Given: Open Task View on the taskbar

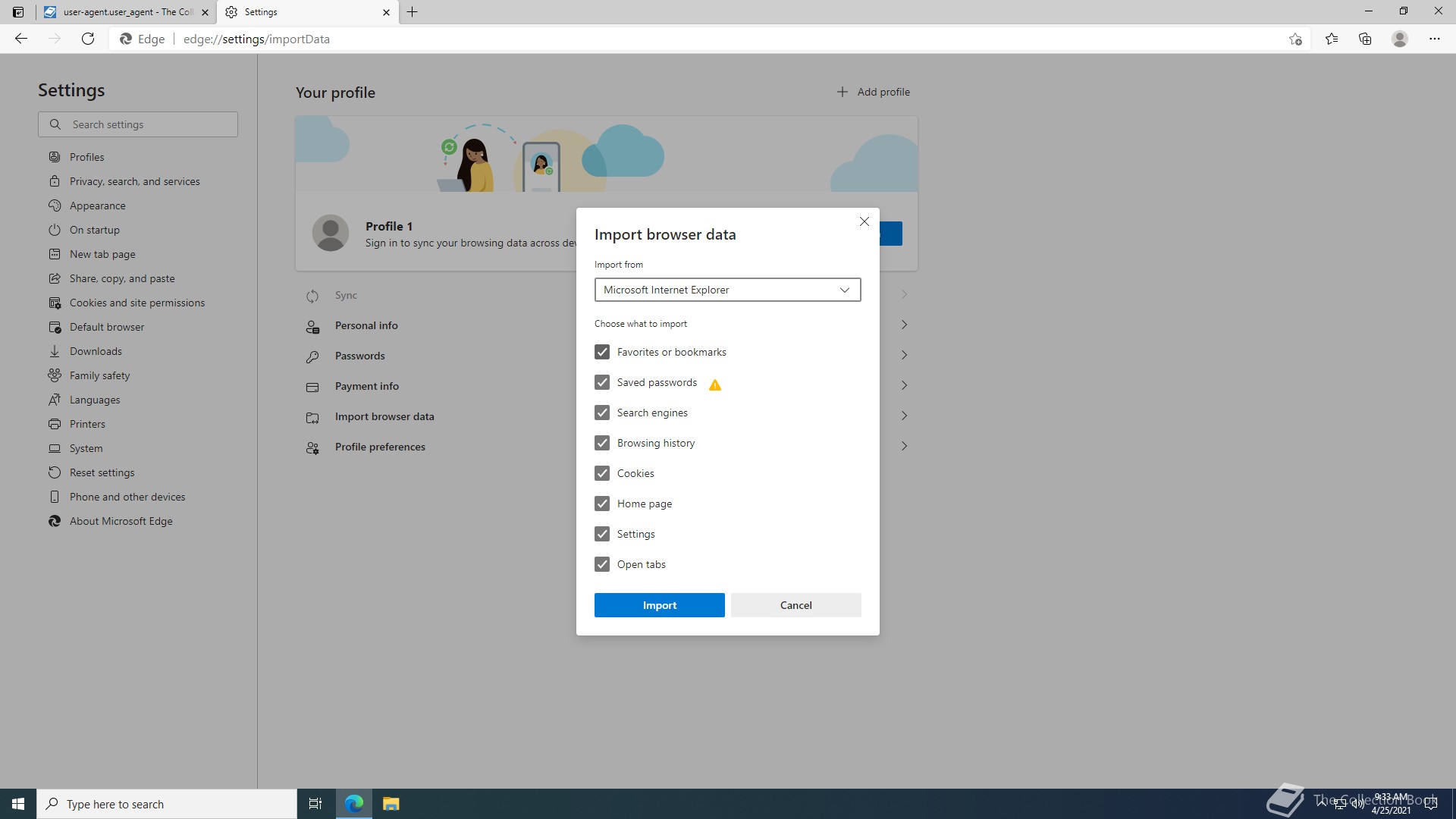Looking at the screenshot, I should tap(315, 804).
